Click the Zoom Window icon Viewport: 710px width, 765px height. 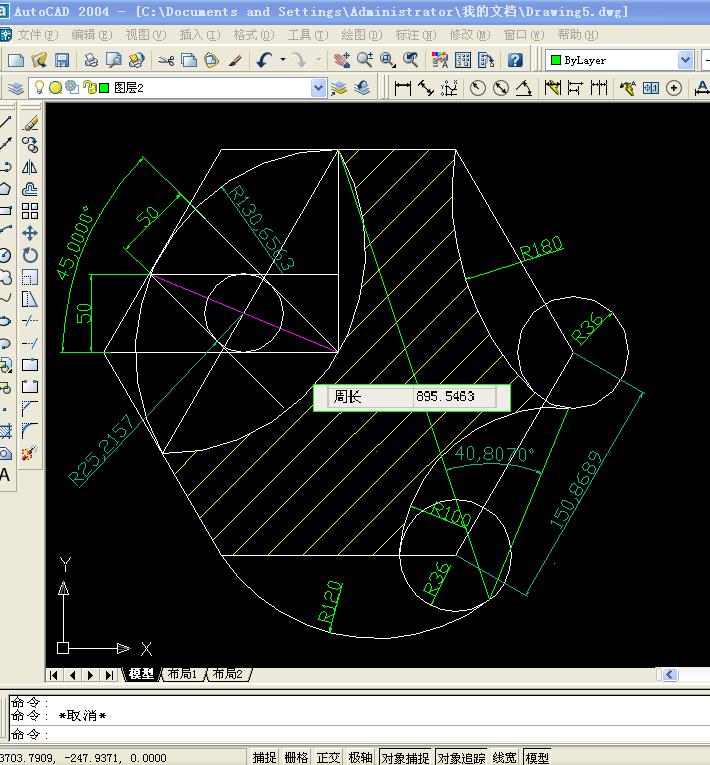click(x=387, y=60)
